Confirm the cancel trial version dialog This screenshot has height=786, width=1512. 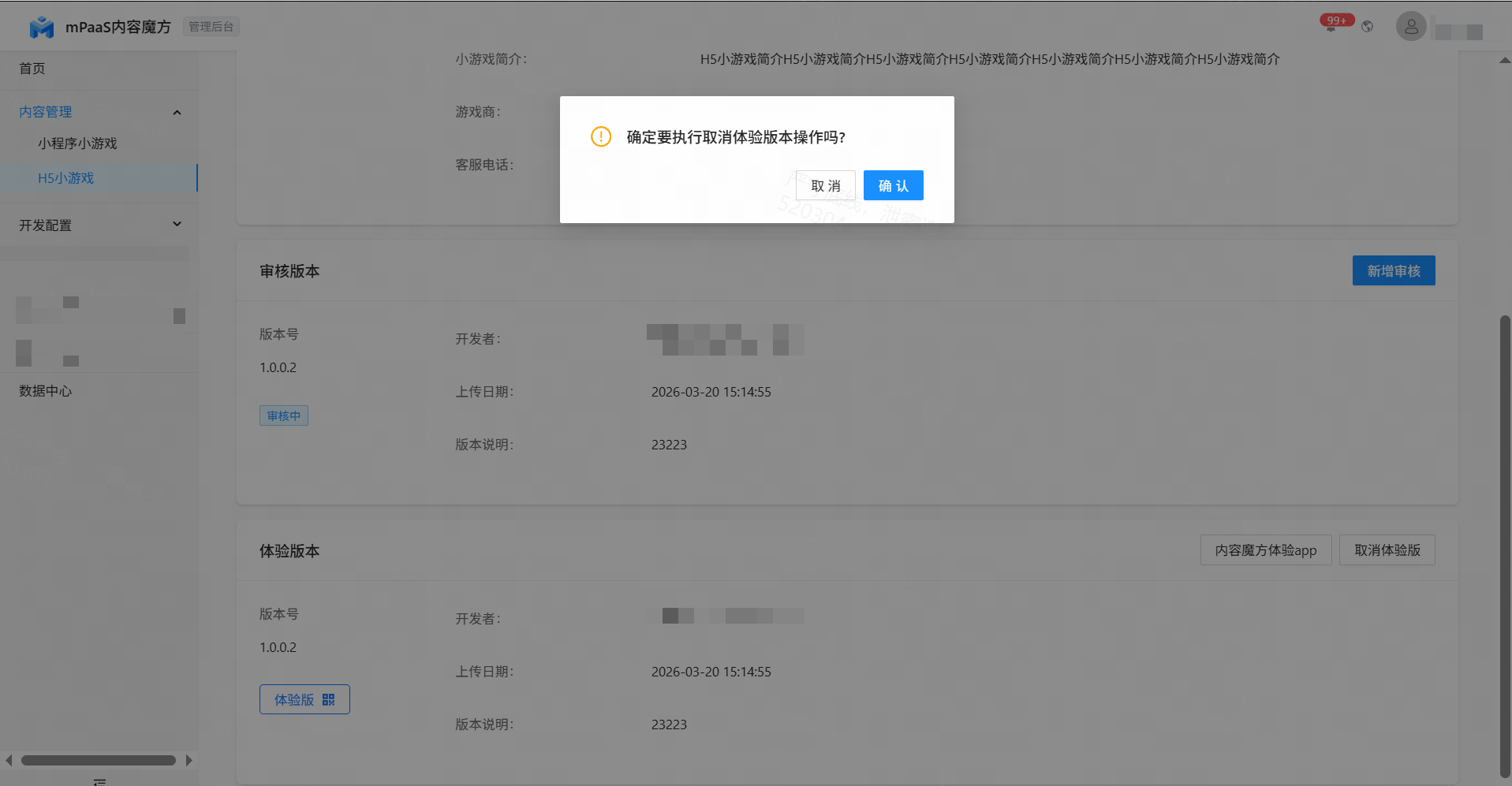click(894, 186)
